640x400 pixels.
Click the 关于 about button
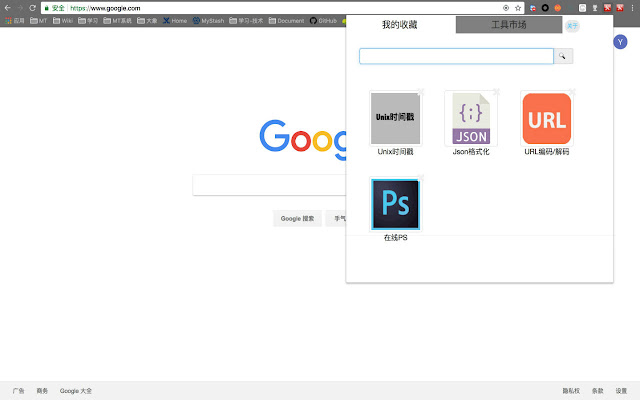[572, 26]
